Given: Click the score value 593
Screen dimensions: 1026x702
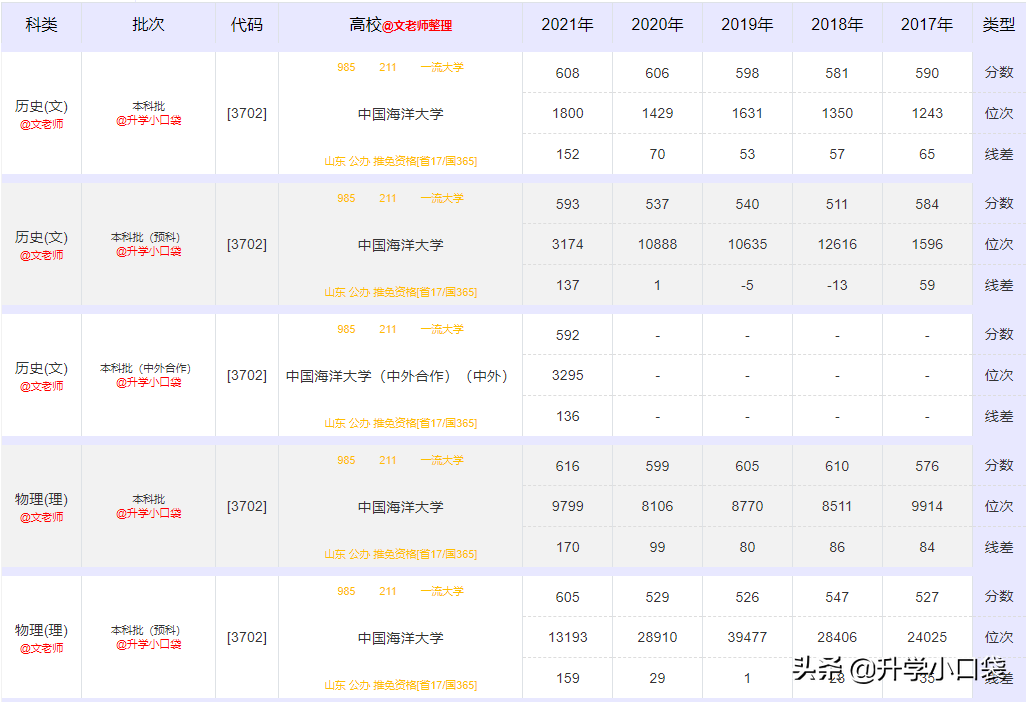Looking at the screenshot, I should point(567,204).
